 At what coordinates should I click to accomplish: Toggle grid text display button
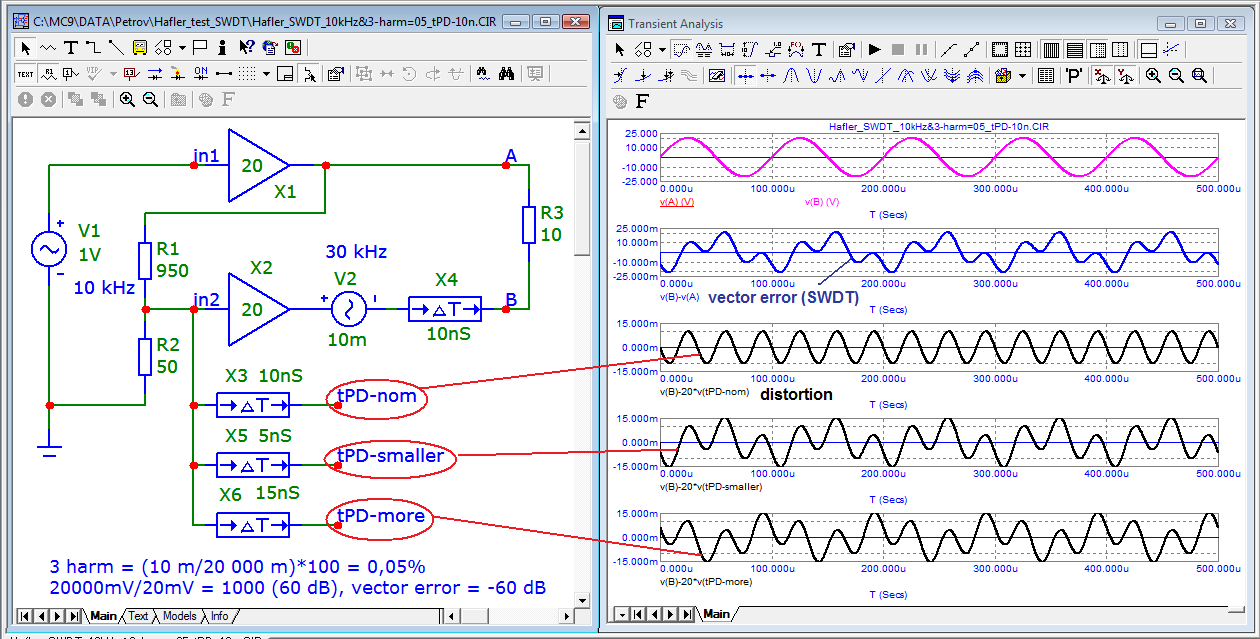25,74
